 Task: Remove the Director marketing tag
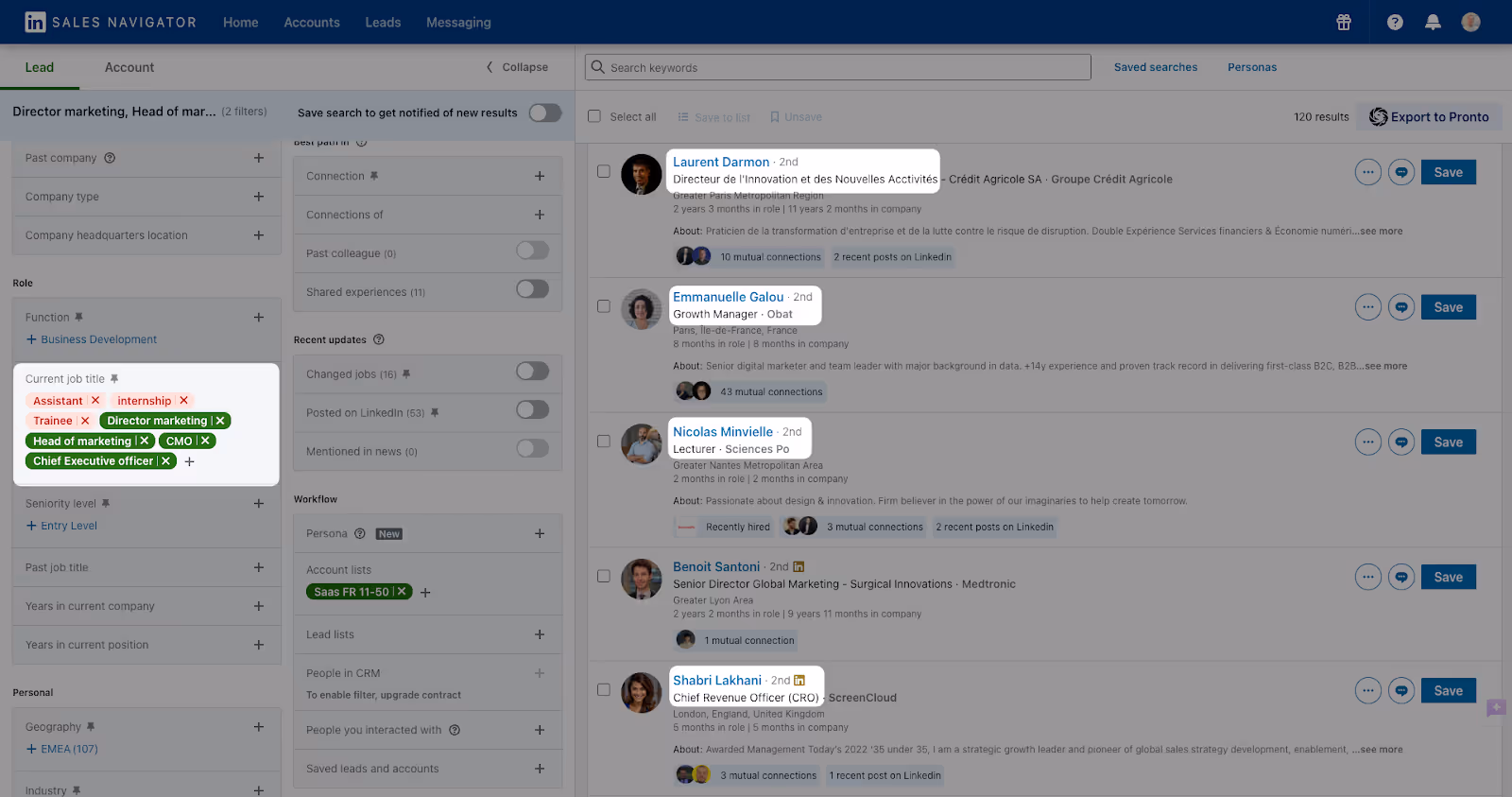point(220,421)
